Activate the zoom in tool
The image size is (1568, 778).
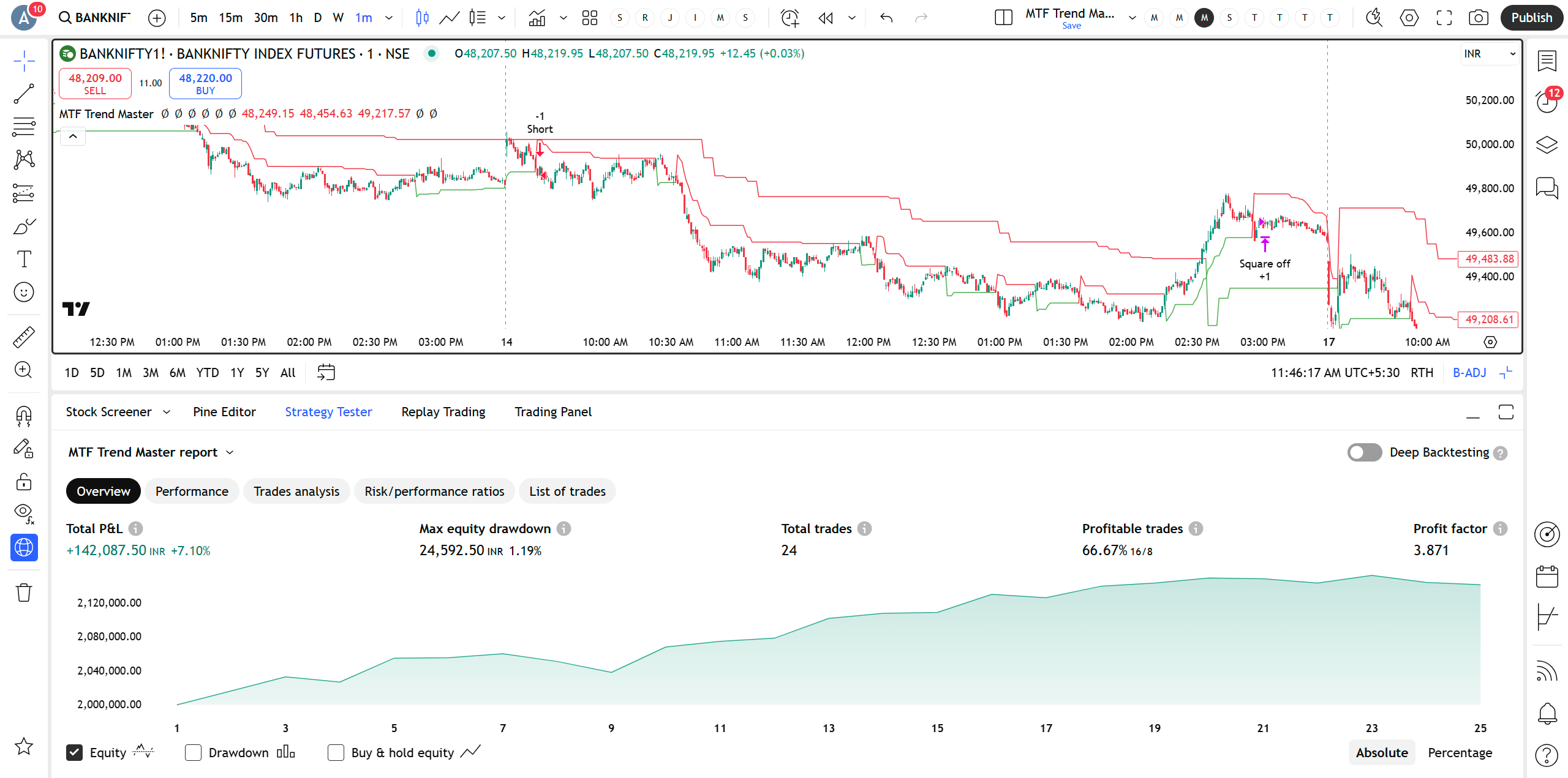pos(24,370)
